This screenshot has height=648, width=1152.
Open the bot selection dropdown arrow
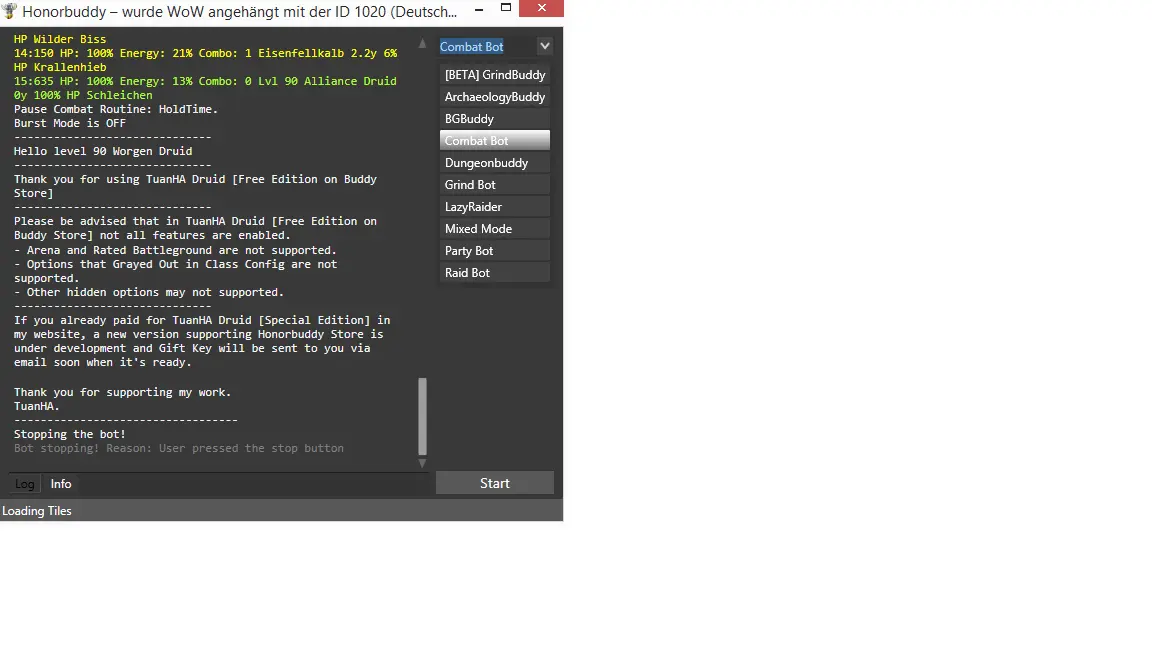click(544, 46)
